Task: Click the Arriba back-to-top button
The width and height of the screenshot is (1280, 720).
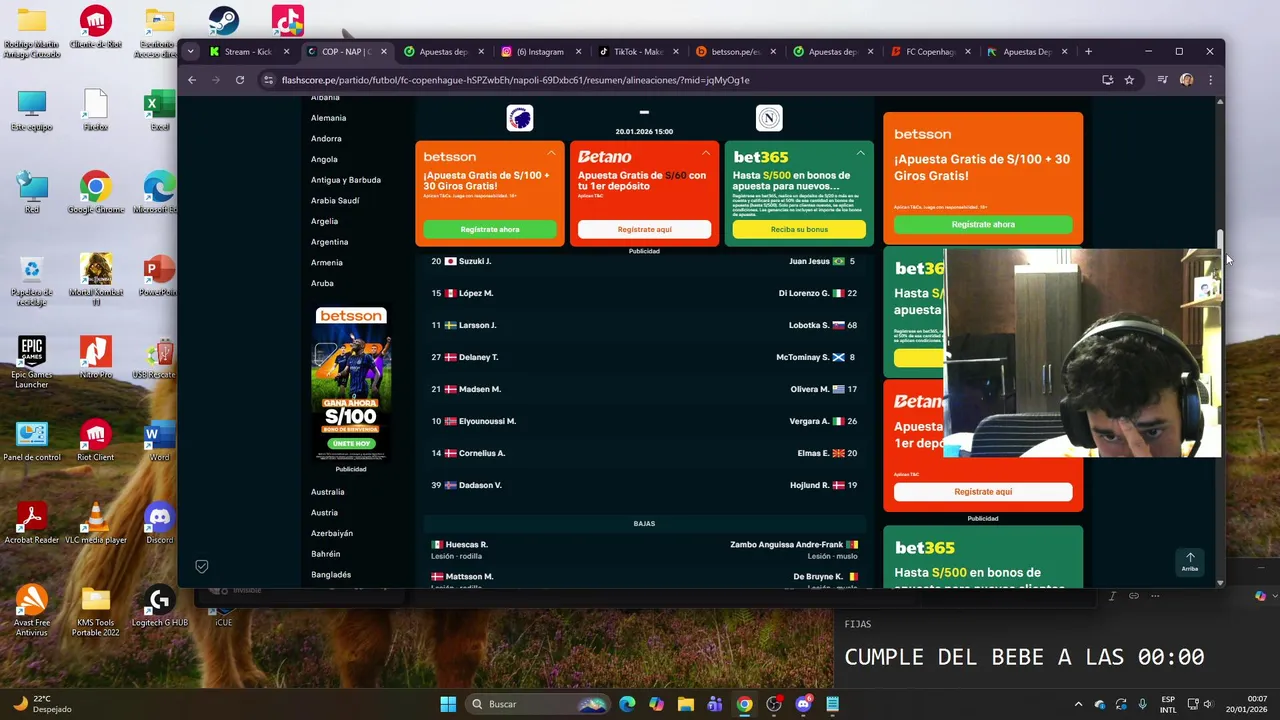Action: pos(1190,562)
